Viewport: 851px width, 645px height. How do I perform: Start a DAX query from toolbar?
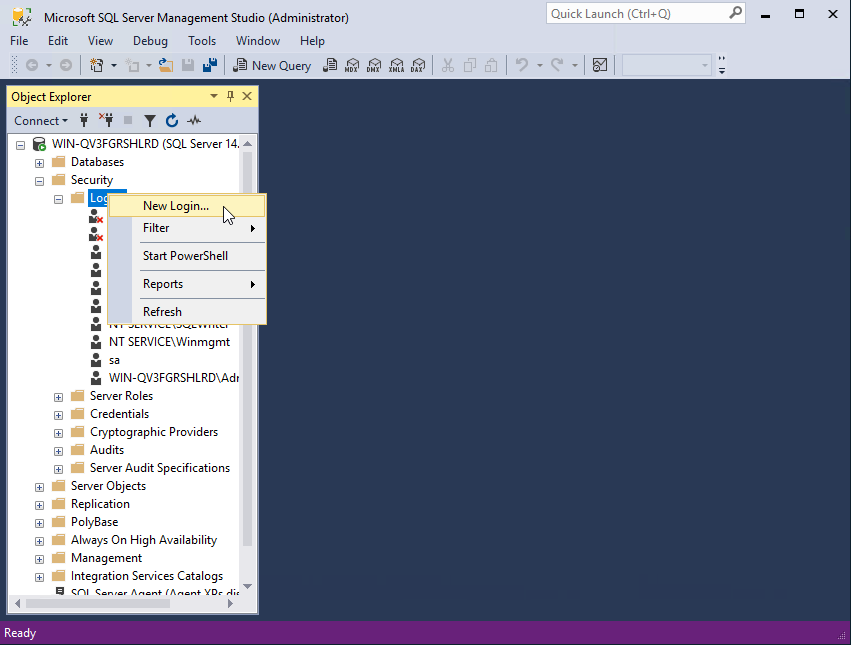(418, 66)
